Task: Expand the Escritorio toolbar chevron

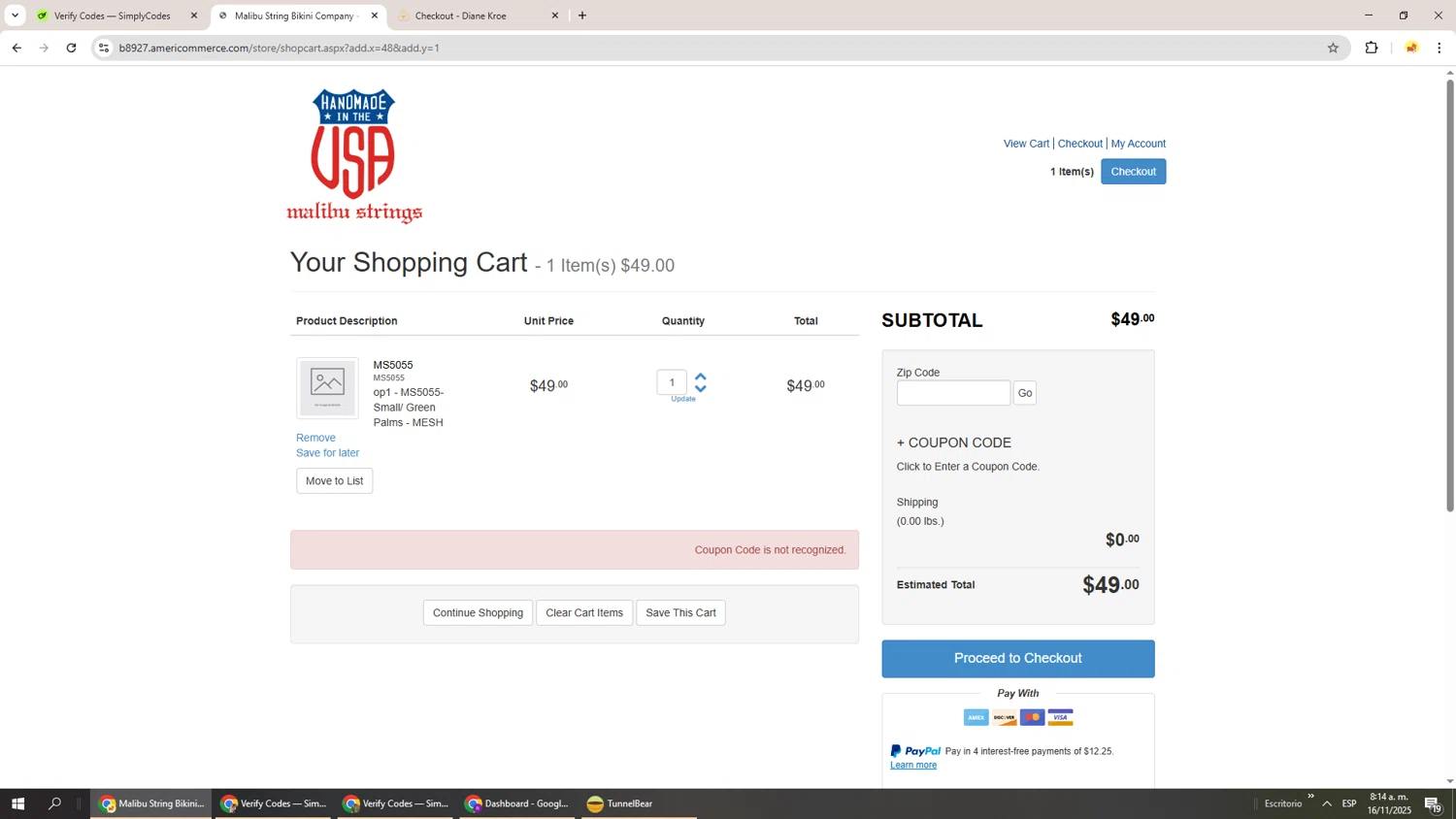Action: [1310, 797]
